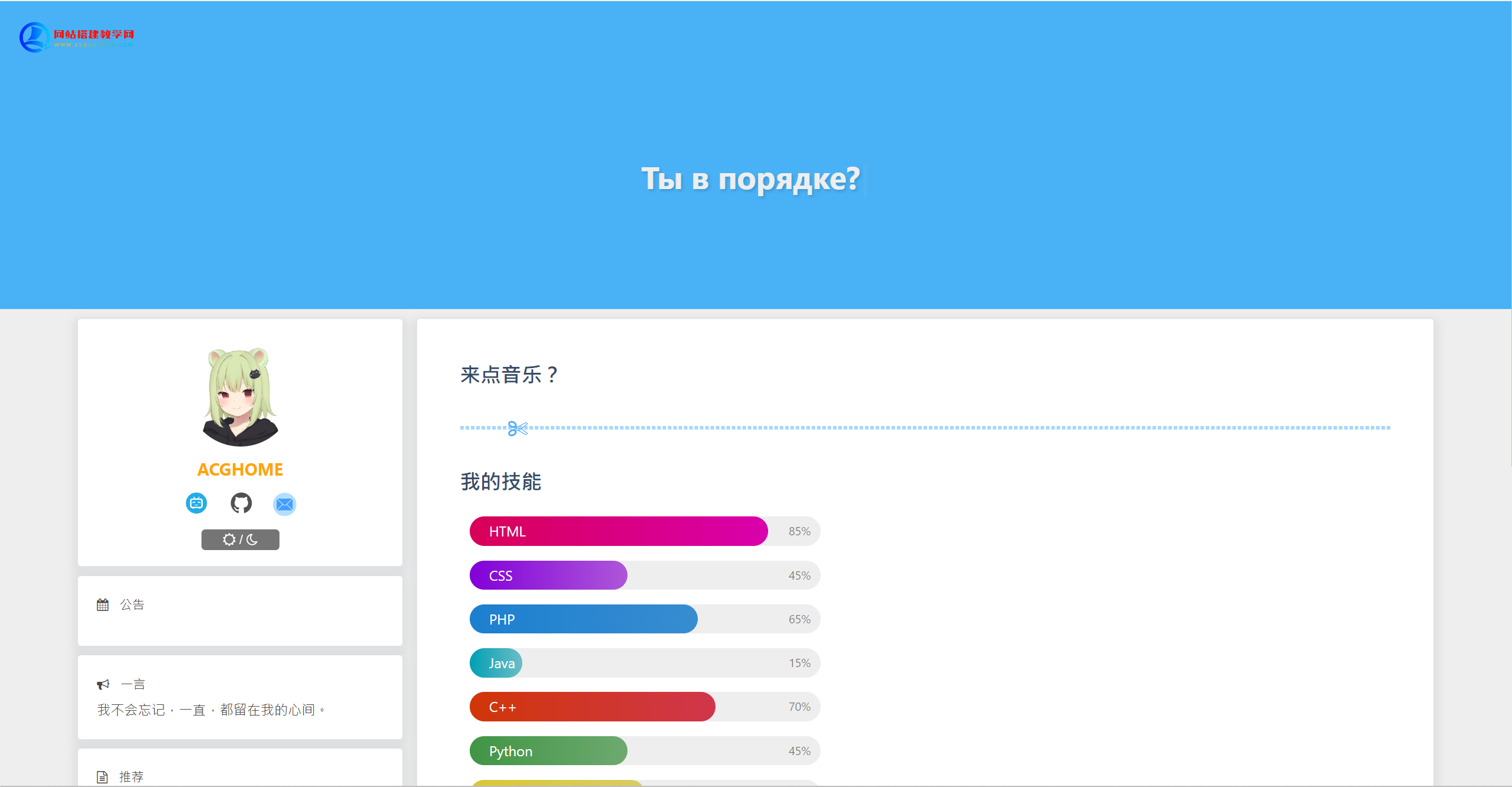Screen dimensions: 1512x787
Task: Click the document icon beside 推荐
Action: (102, 777)
